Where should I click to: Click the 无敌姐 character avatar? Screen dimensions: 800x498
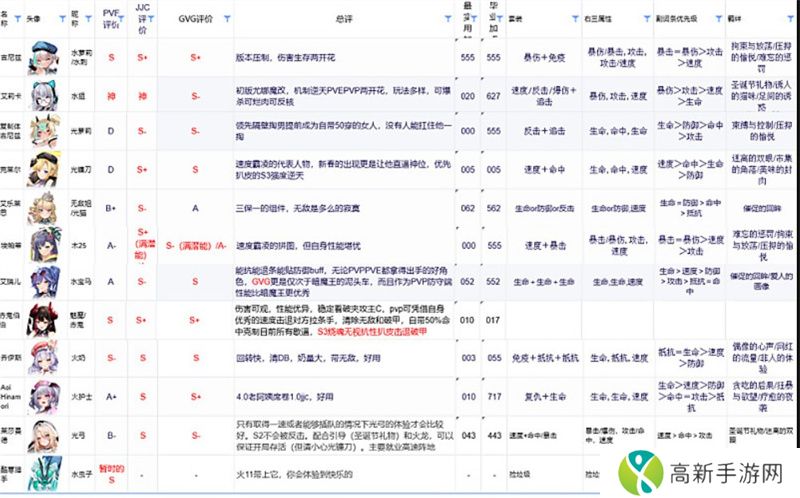[45, 208]
